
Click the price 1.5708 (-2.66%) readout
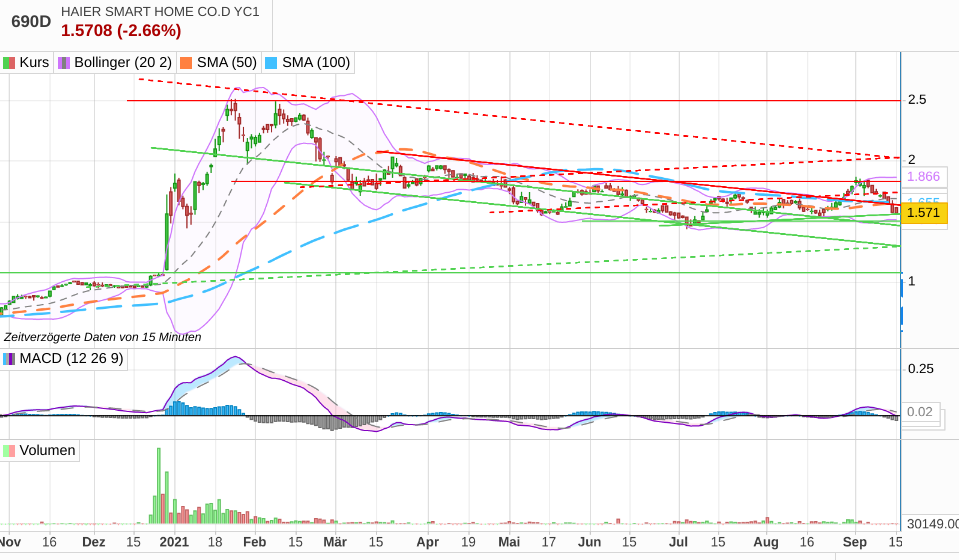pos(121,31)
